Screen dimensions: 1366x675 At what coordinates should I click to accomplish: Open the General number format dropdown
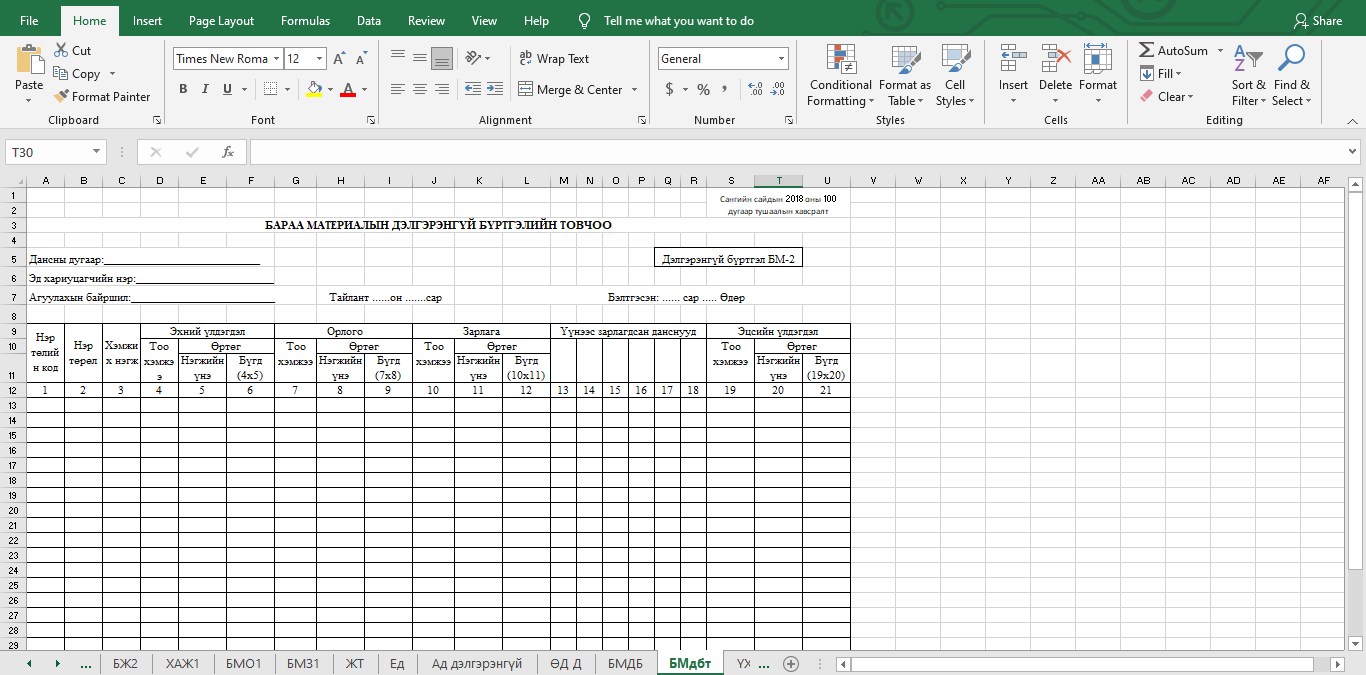(x=781, y=59)
